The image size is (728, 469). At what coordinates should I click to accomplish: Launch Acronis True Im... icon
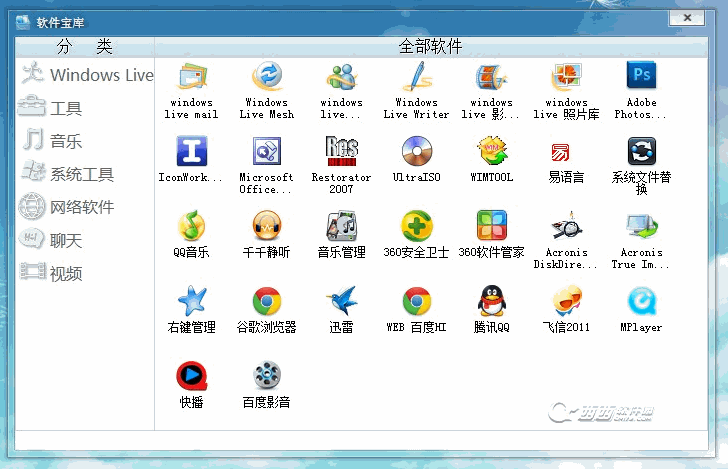pyautogui.click(x=642, y=226)
